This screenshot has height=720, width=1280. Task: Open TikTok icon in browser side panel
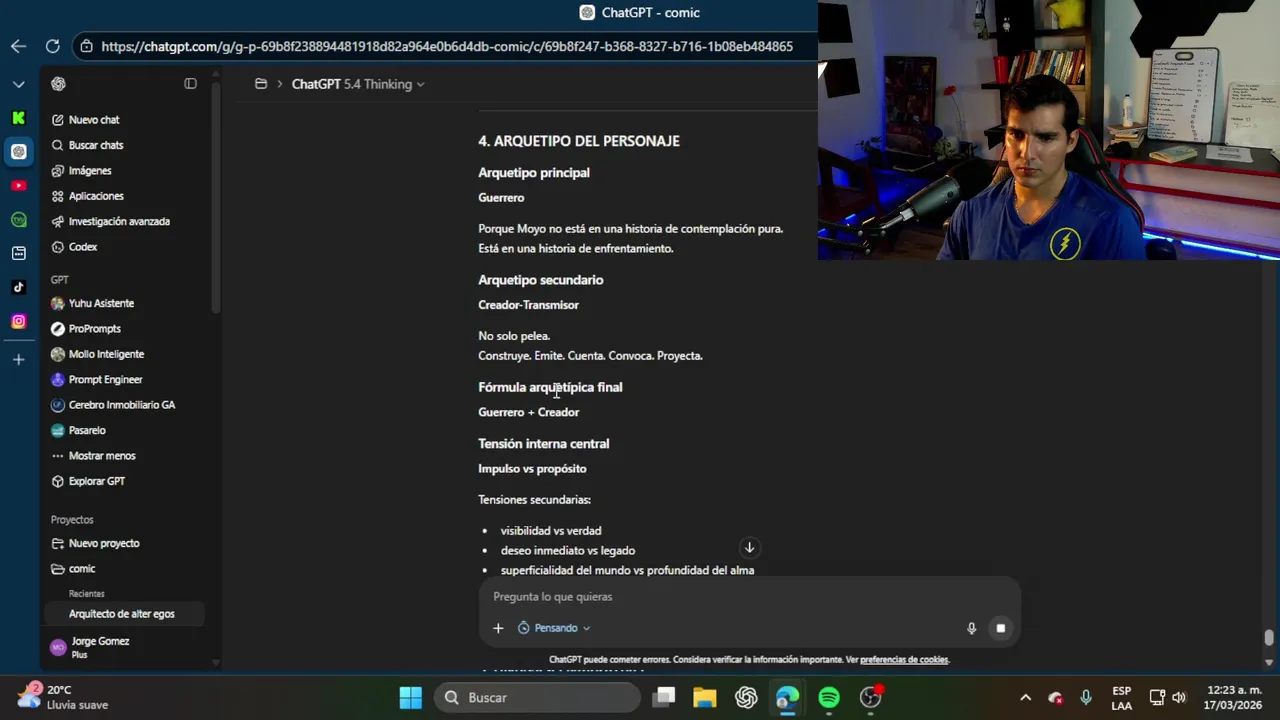(x=18, y=287)
